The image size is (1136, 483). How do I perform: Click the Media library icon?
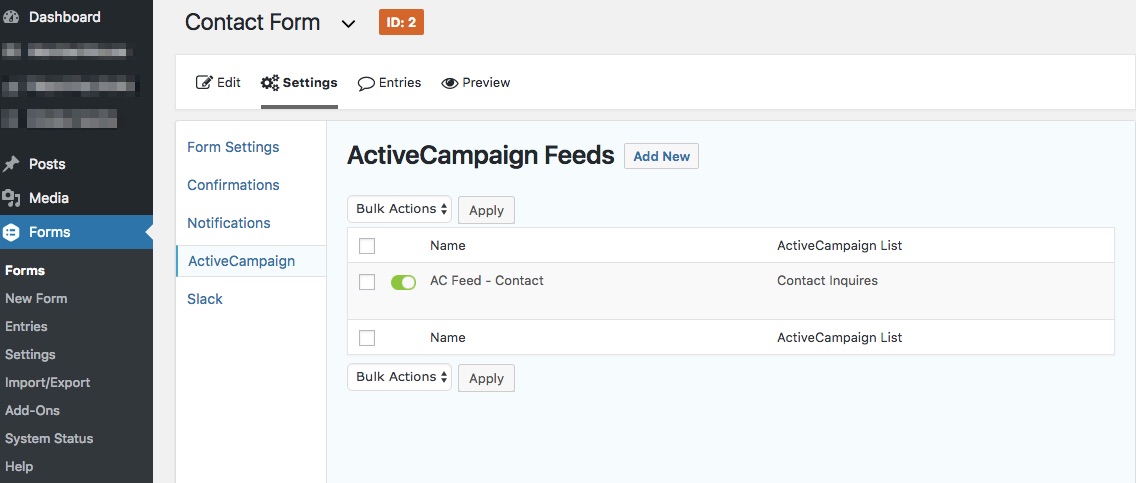11,198
